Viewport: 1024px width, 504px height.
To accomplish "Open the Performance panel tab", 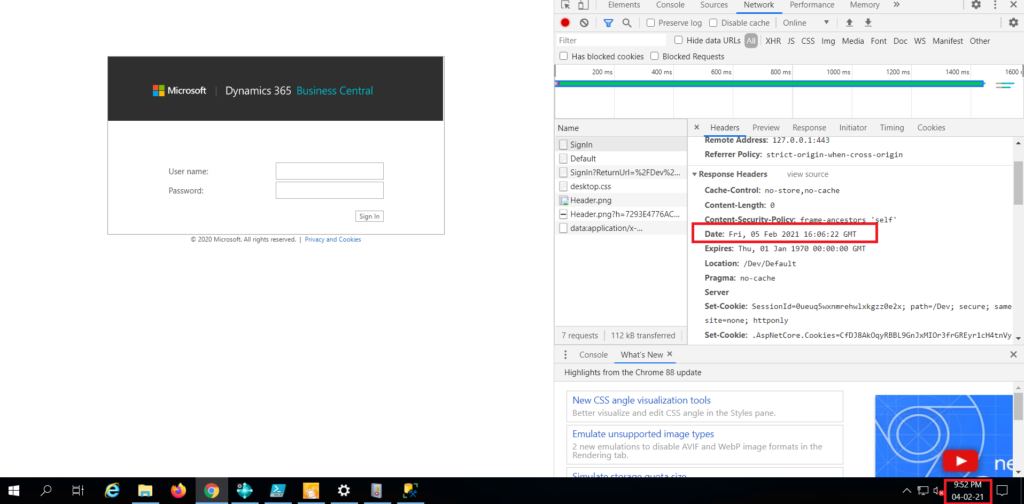I will 812,5.
